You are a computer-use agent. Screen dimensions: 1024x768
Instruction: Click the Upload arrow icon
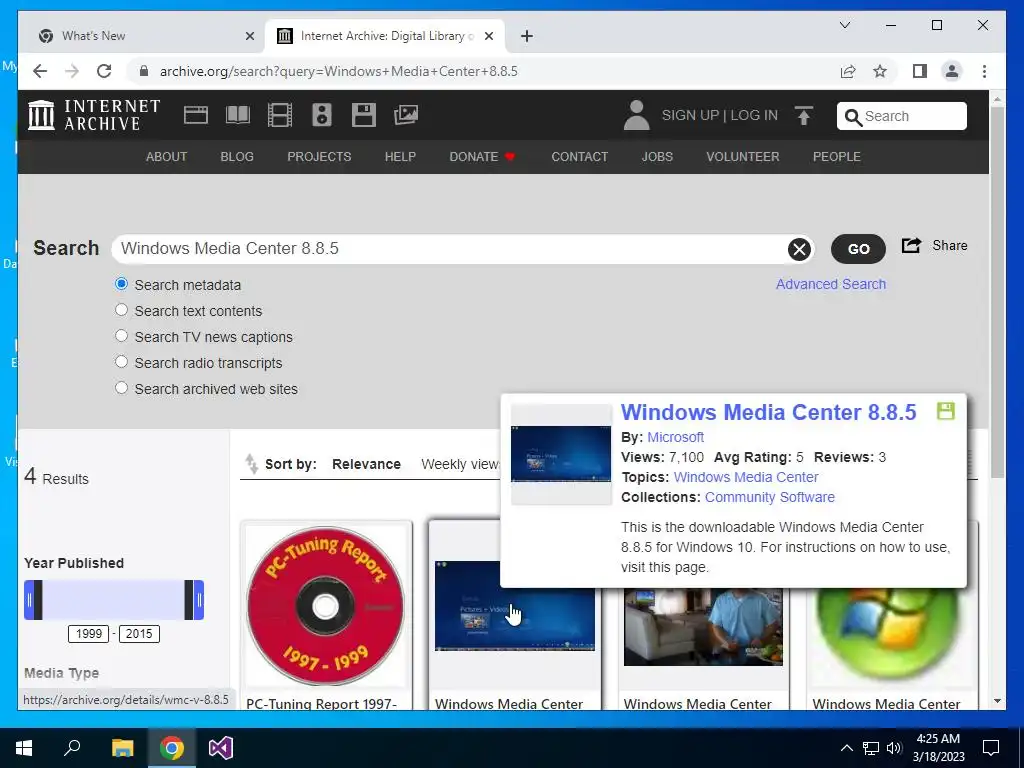pos(804,116)
